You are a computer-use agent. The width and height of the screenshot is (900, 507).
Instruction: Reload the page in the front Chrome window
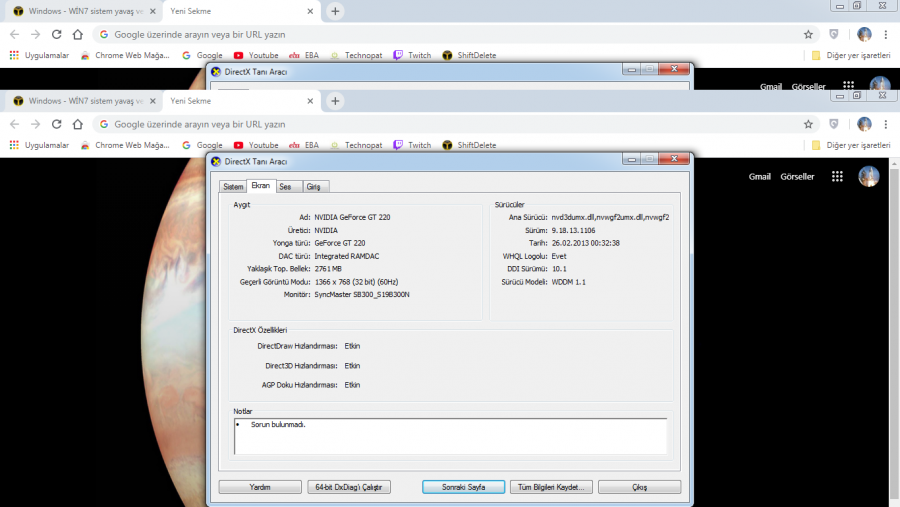pos(56,124)
